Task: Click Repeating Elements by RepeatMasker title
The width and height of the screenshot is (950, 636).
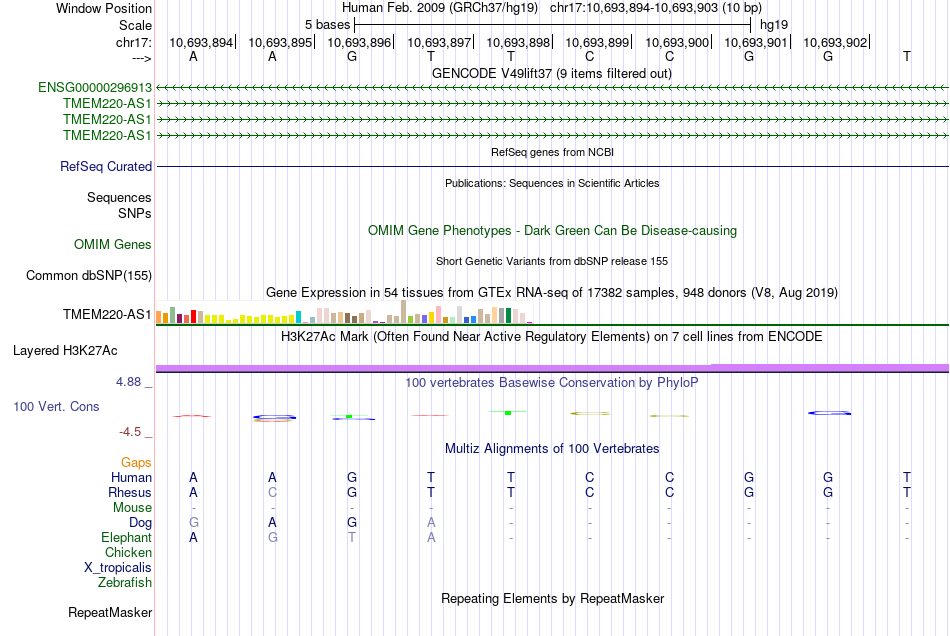Action: pyautogui.click(x=553, y=598)
